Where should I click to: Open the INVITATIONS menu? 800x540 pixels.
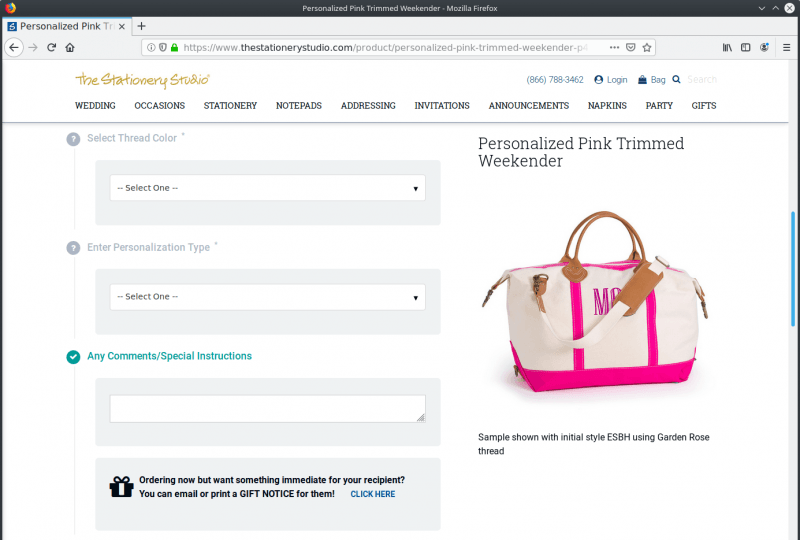click(x=442, y=106)
